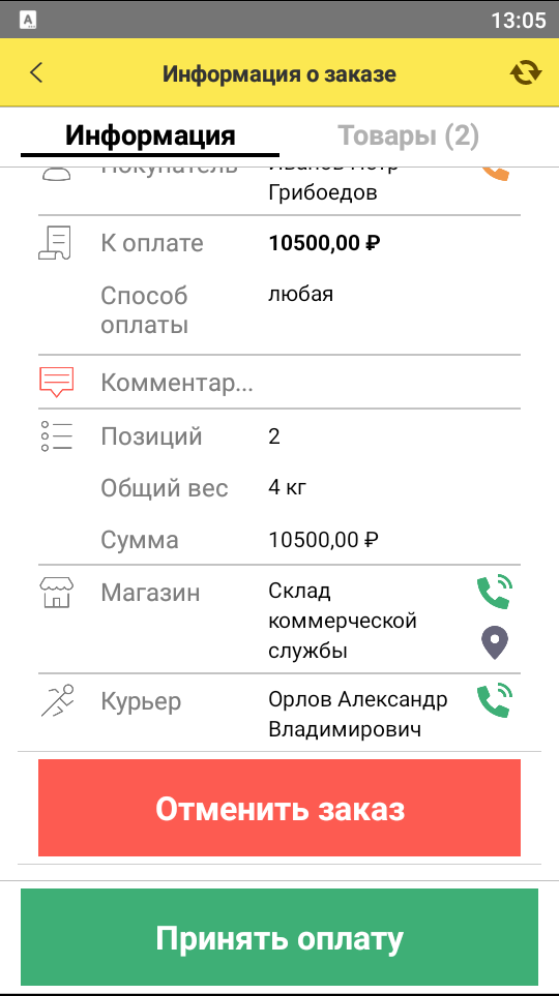Image resolution: width=559 pixels, height=996 pixels.
Task: Call courier Орлов via green phone icon
Action: (x=494, y=700)
